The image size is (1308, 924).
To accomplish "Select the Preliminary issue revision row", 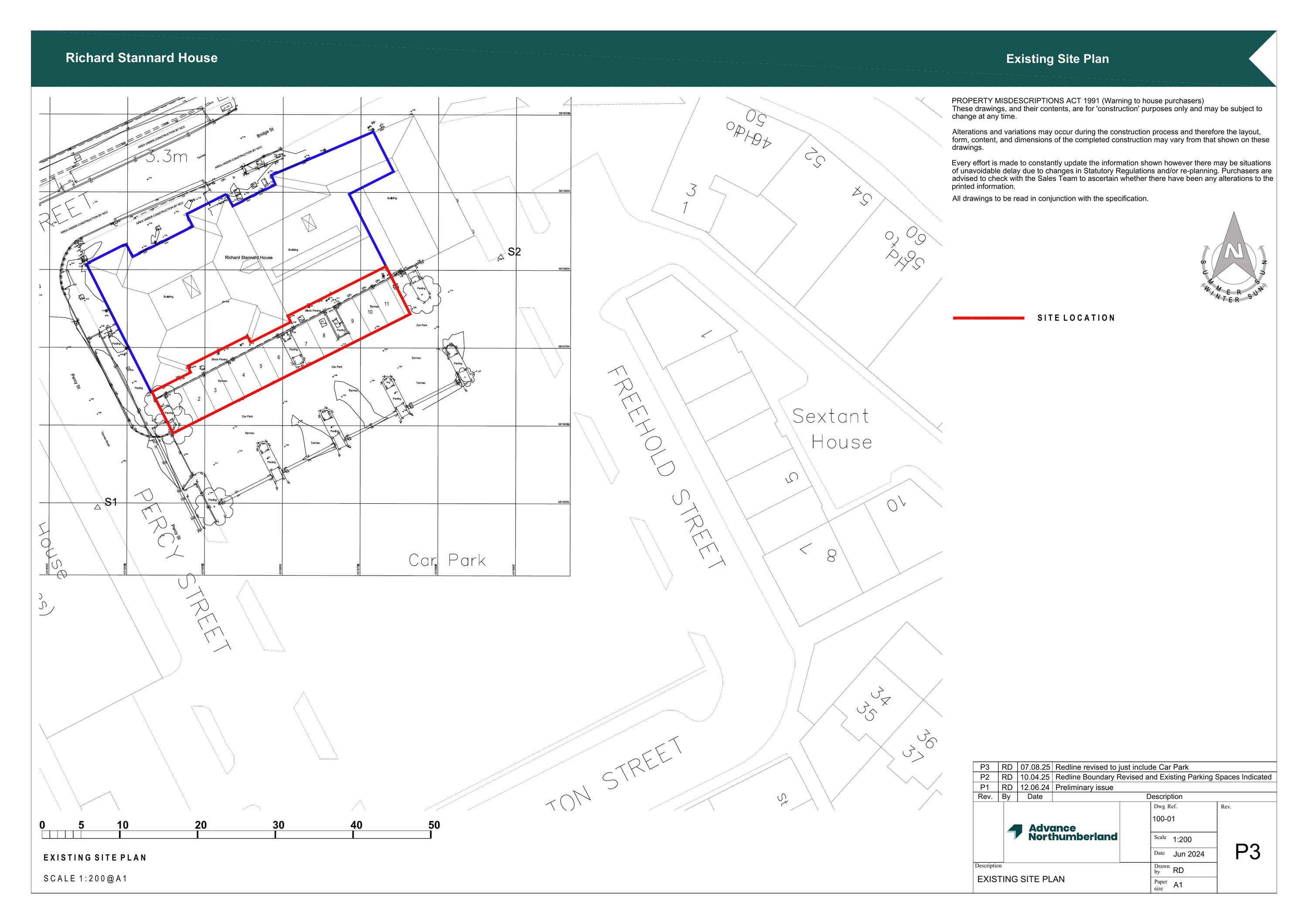I will 1083,787.
